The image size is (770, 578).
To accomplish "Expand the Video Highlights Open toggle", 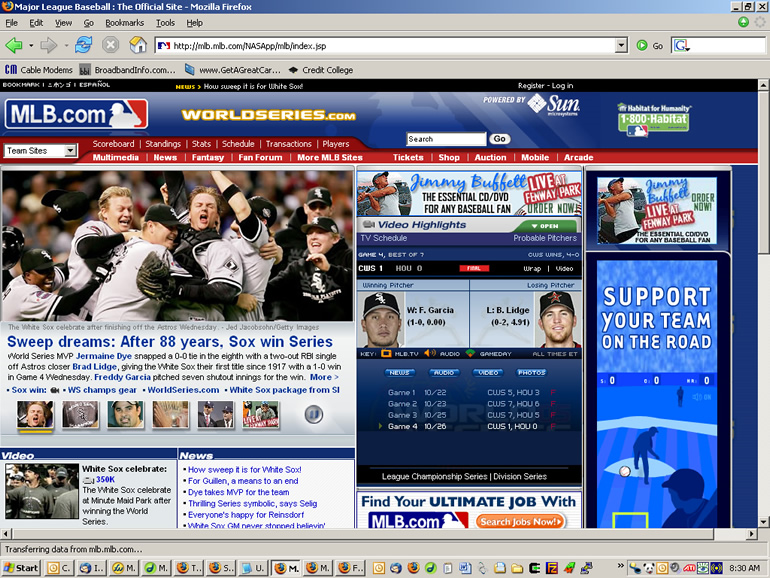I will pyautogui.click(x=545, y=226).
